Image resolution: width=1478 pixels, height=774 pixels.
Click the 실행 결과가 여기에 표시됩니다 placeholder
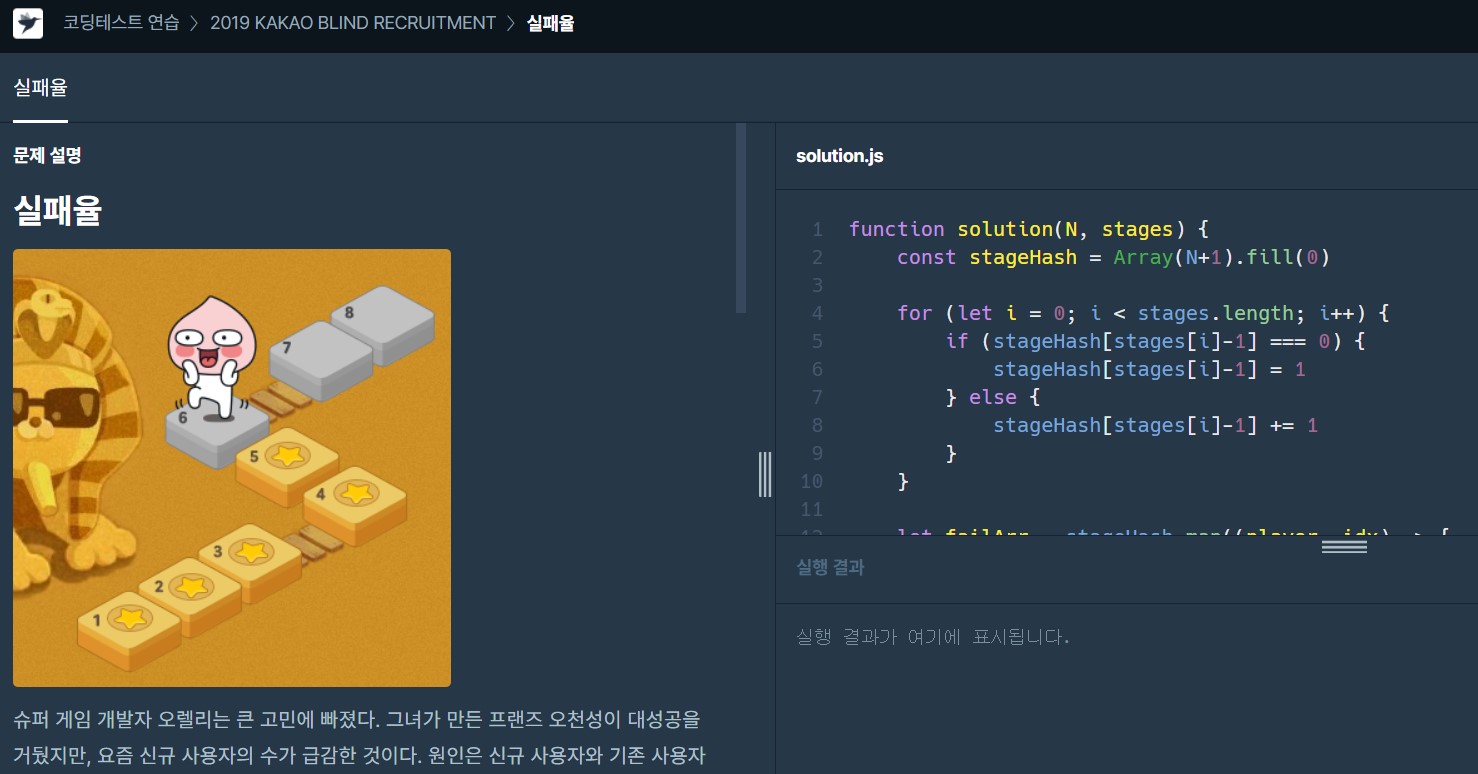pyautogui.click(x=932, y=636)
